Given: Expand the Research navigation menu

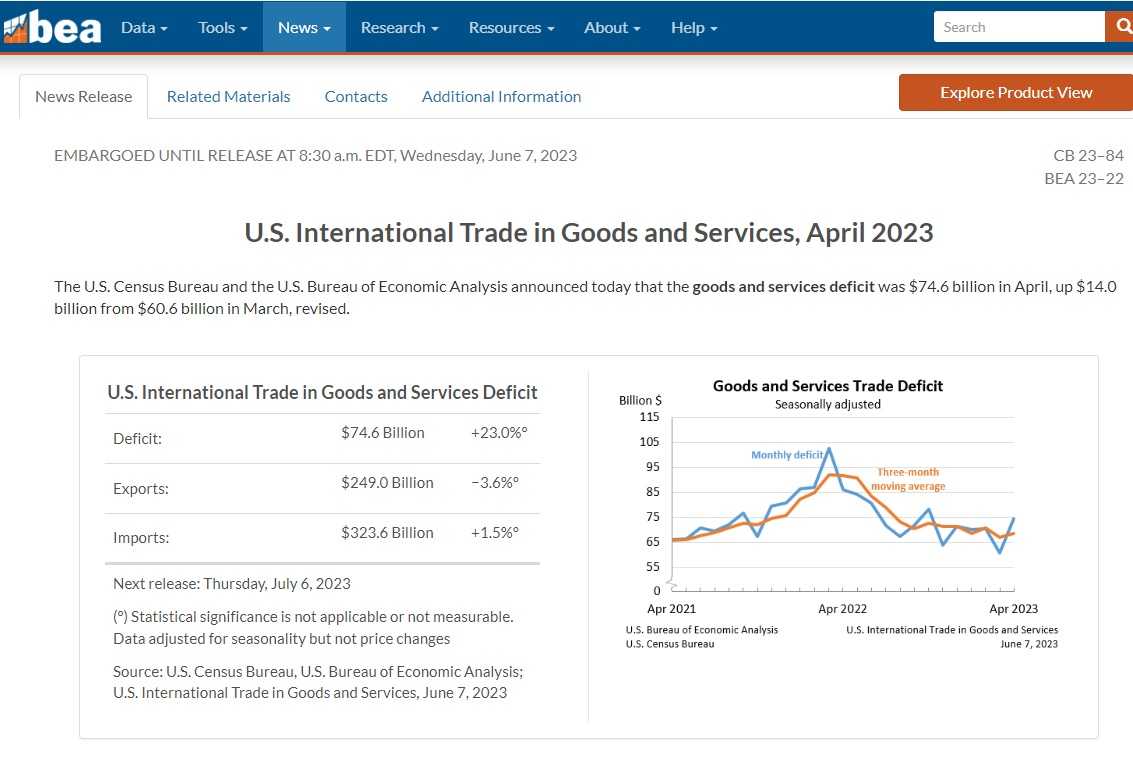Looking at the screenshot, I should click(399, 27).
